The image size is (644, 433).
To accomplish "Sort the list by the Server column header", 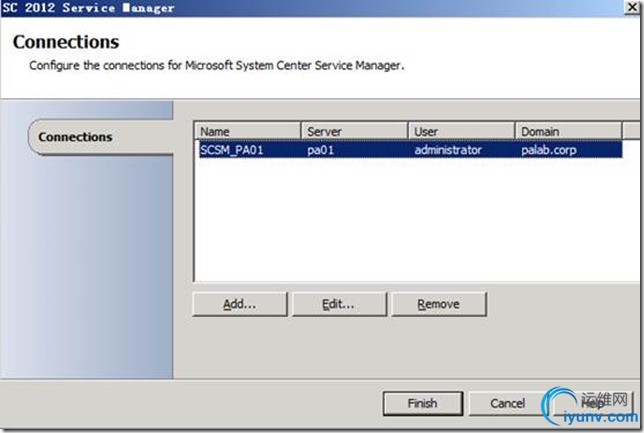I will click(x=354, y=131).
